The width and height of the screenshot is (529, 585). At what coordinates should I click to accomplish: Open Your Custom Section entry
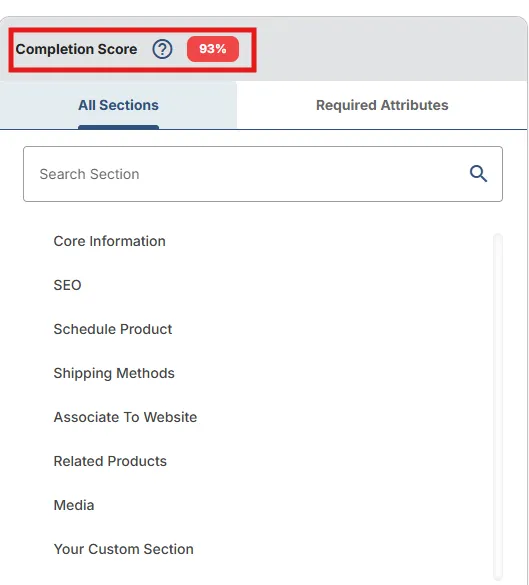(x=123, y=549)
